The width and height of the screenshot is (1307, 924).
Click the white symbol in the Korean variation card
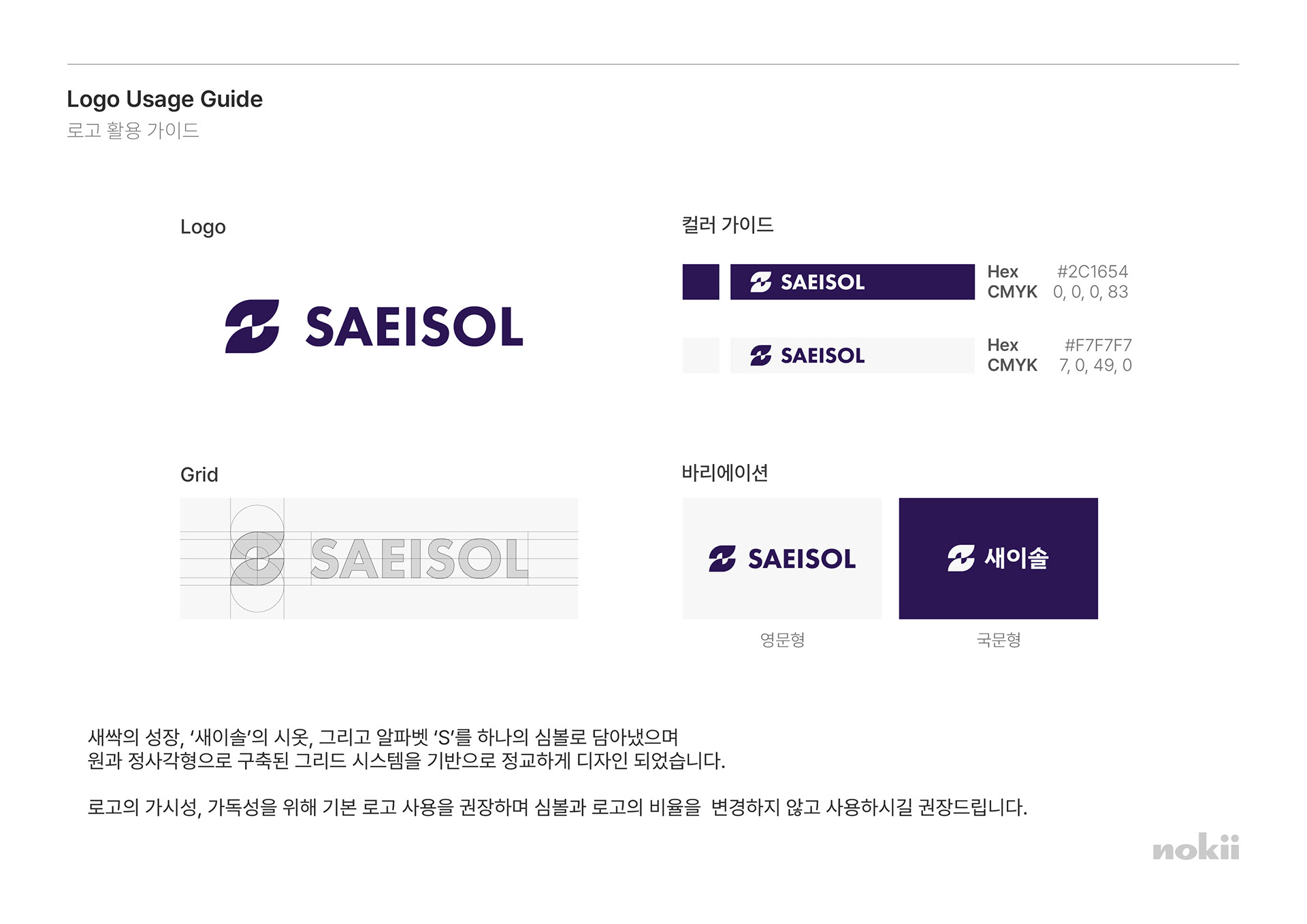point(961,559)
